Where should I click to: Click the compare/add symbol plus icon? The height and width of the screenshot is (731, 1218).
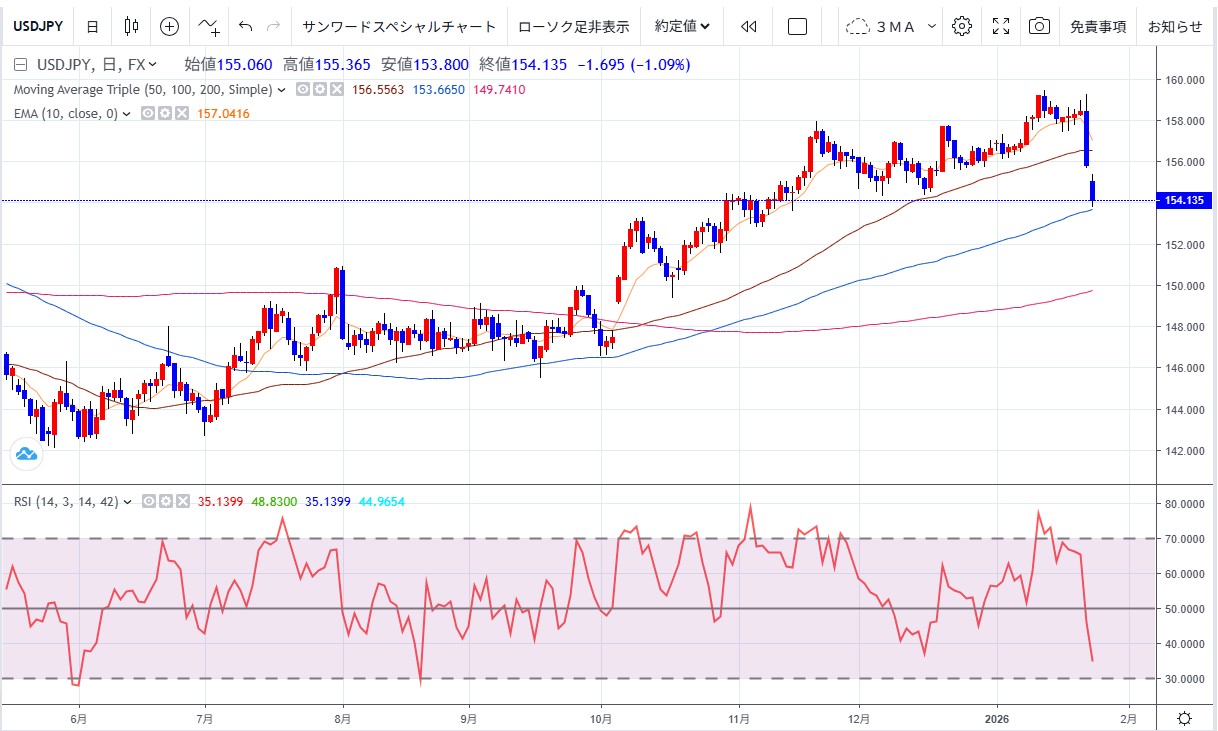[x=170, y=27]
